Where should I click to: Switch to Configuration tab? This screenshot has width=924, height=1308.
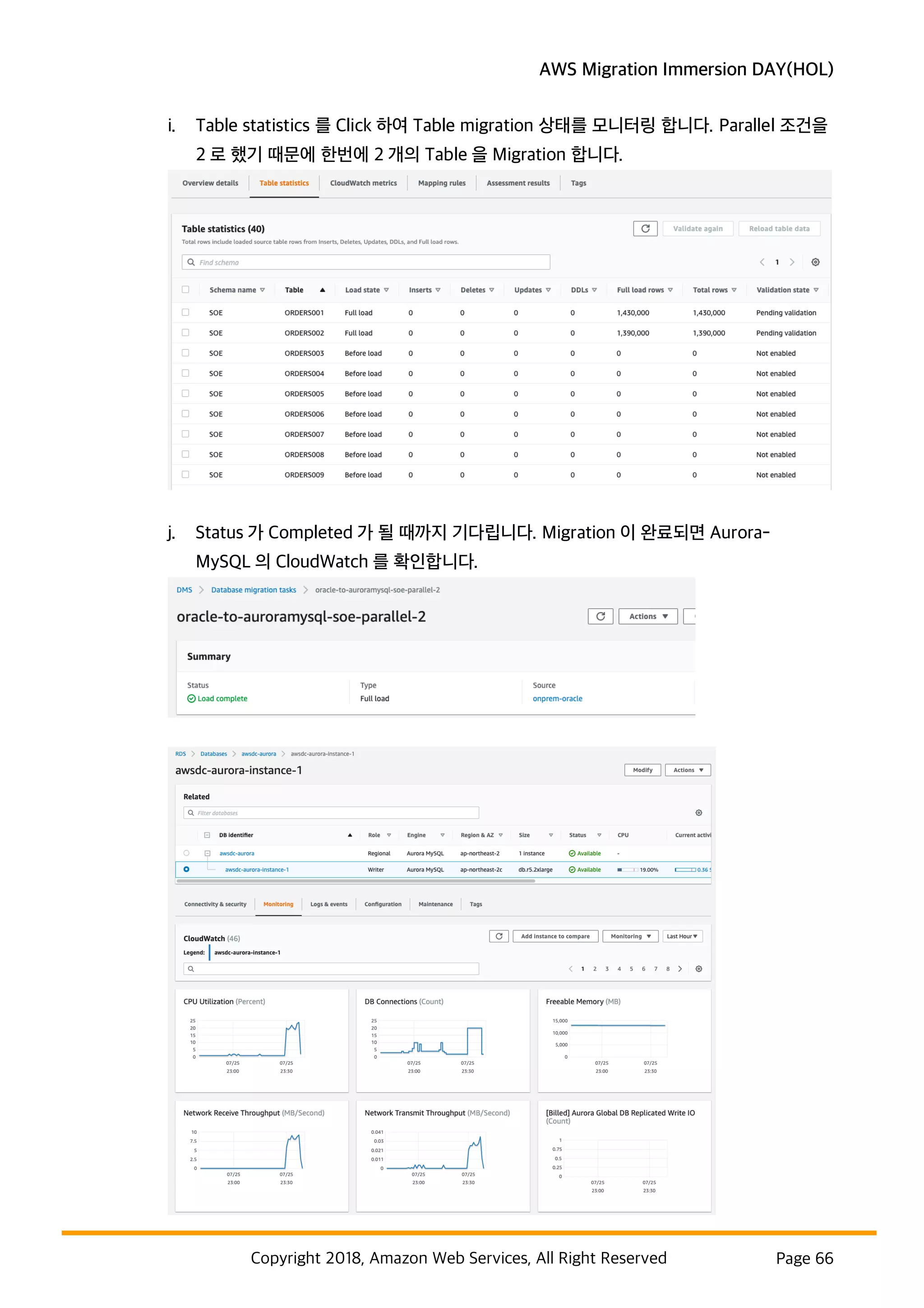coord(383,904)
